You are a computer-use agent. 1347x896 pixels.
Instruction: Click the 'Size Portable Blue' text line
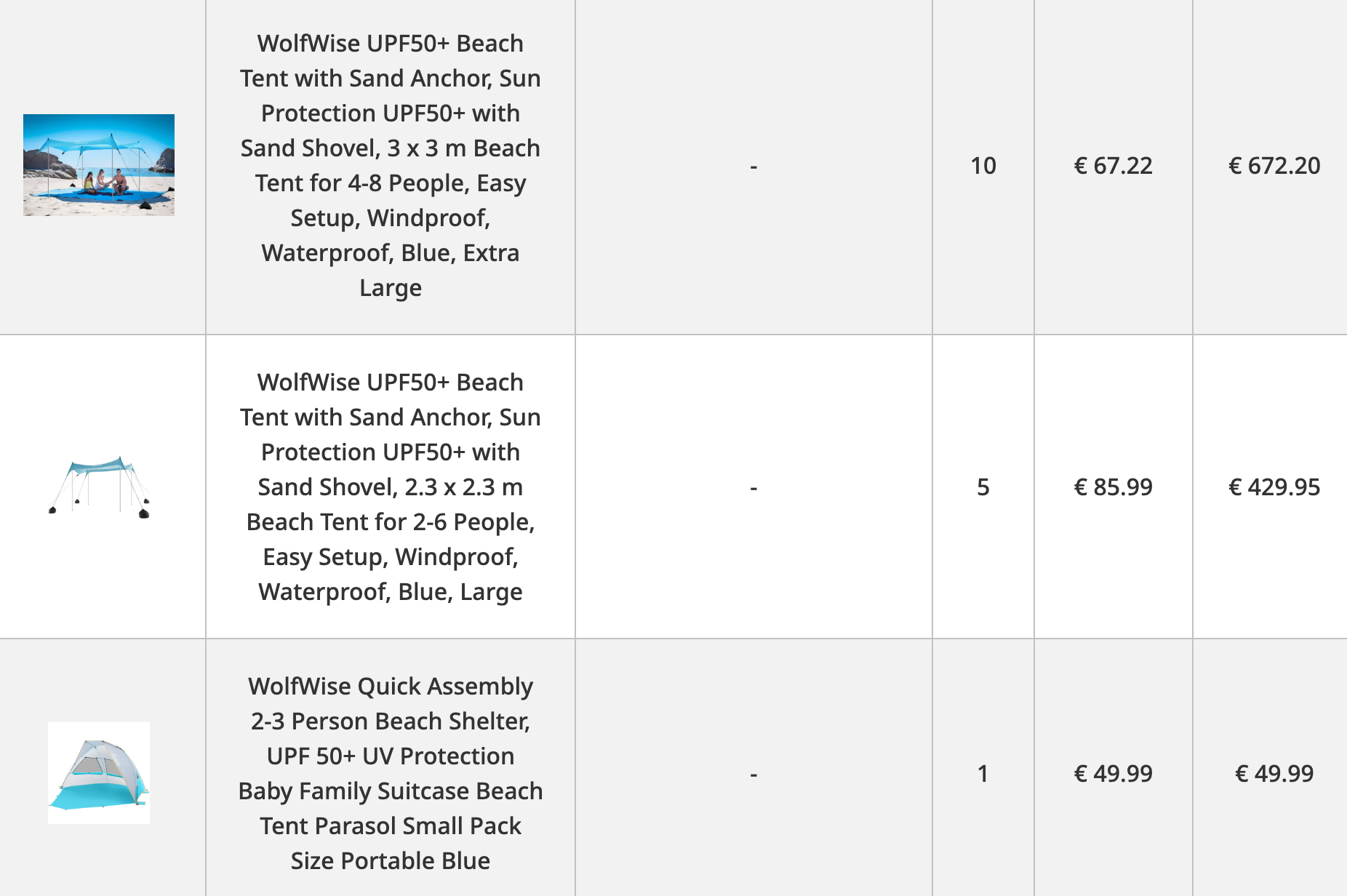[391, 861]
